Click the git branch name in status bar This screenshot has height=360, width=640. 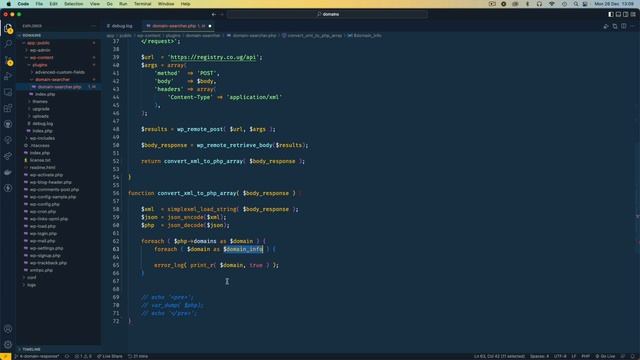[38, 356]
